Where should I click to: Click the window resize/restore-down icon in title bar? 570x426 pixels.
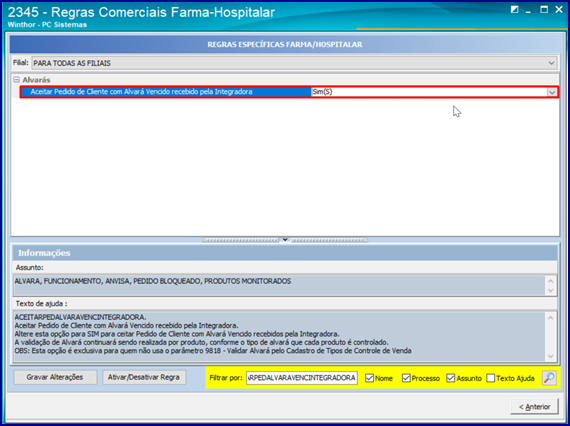514,10
